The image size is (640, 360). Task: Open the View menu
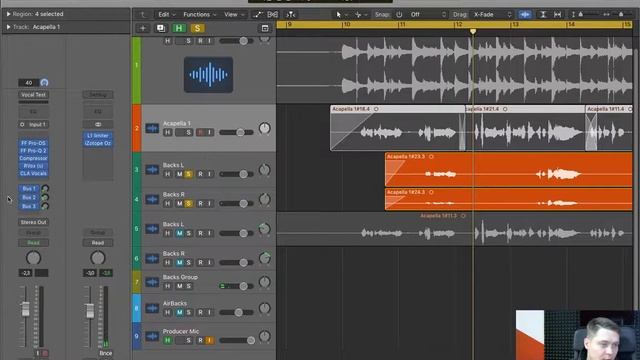point(234,15)
